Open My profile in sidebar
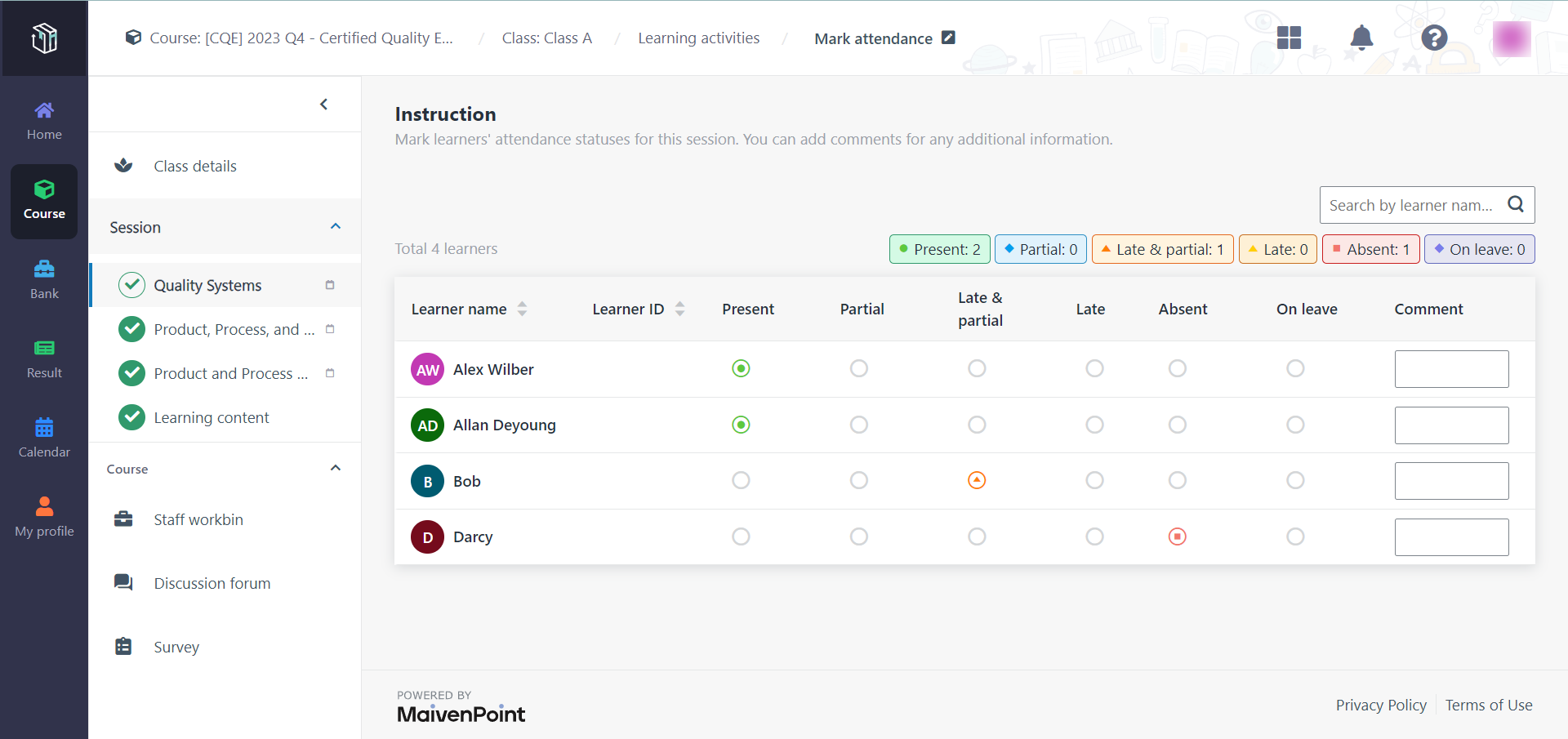The height and width of the screenshot is (739, 1568). (x=44, y=518)
